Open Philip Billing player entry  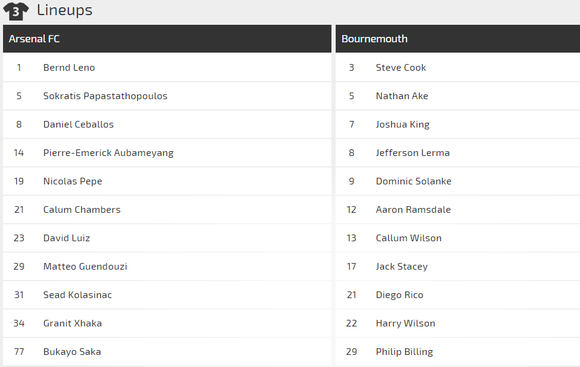(x=404, y=352)
